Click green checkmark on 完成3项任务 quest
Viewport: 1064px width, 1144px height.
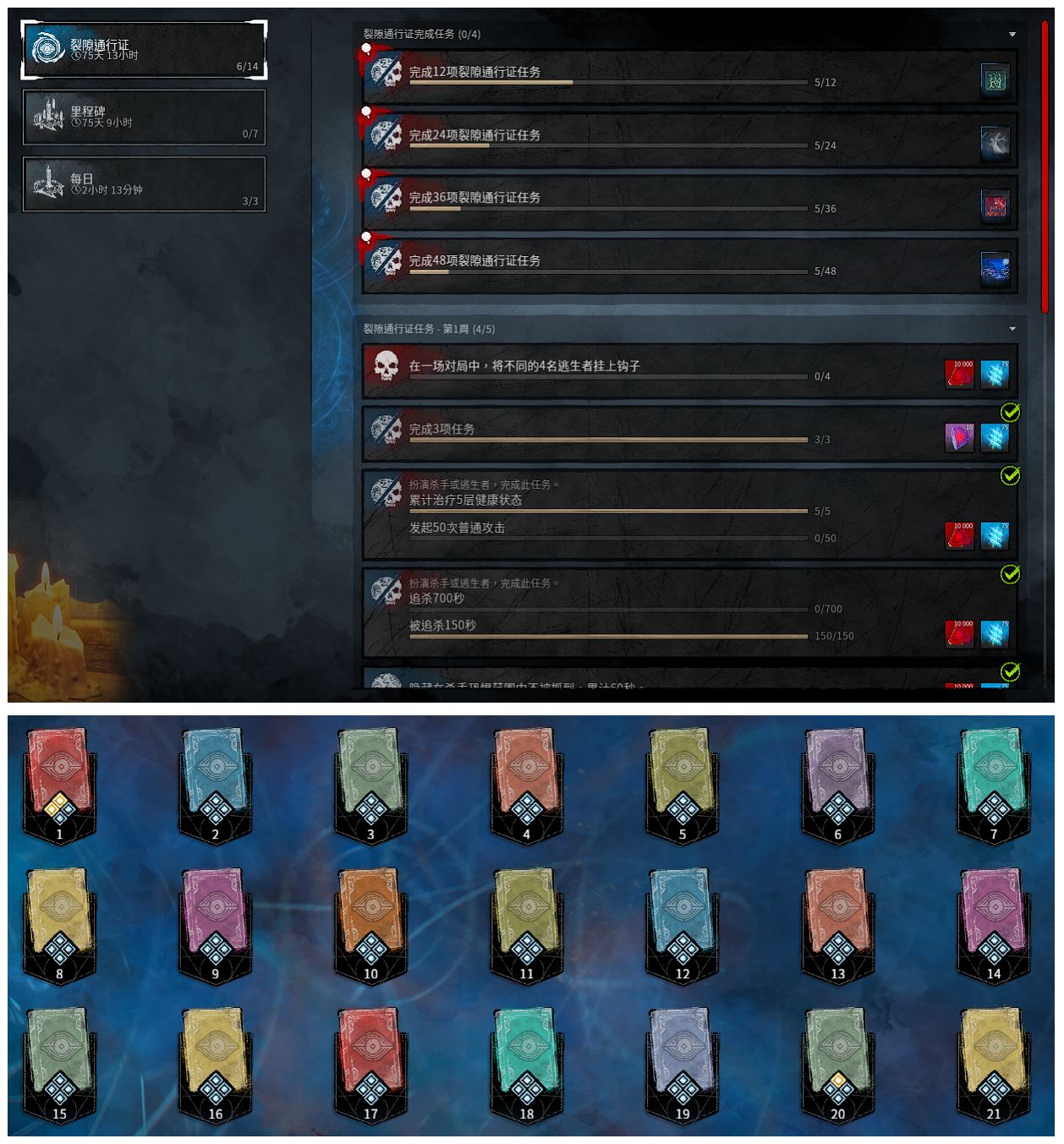coord(1010,412)
